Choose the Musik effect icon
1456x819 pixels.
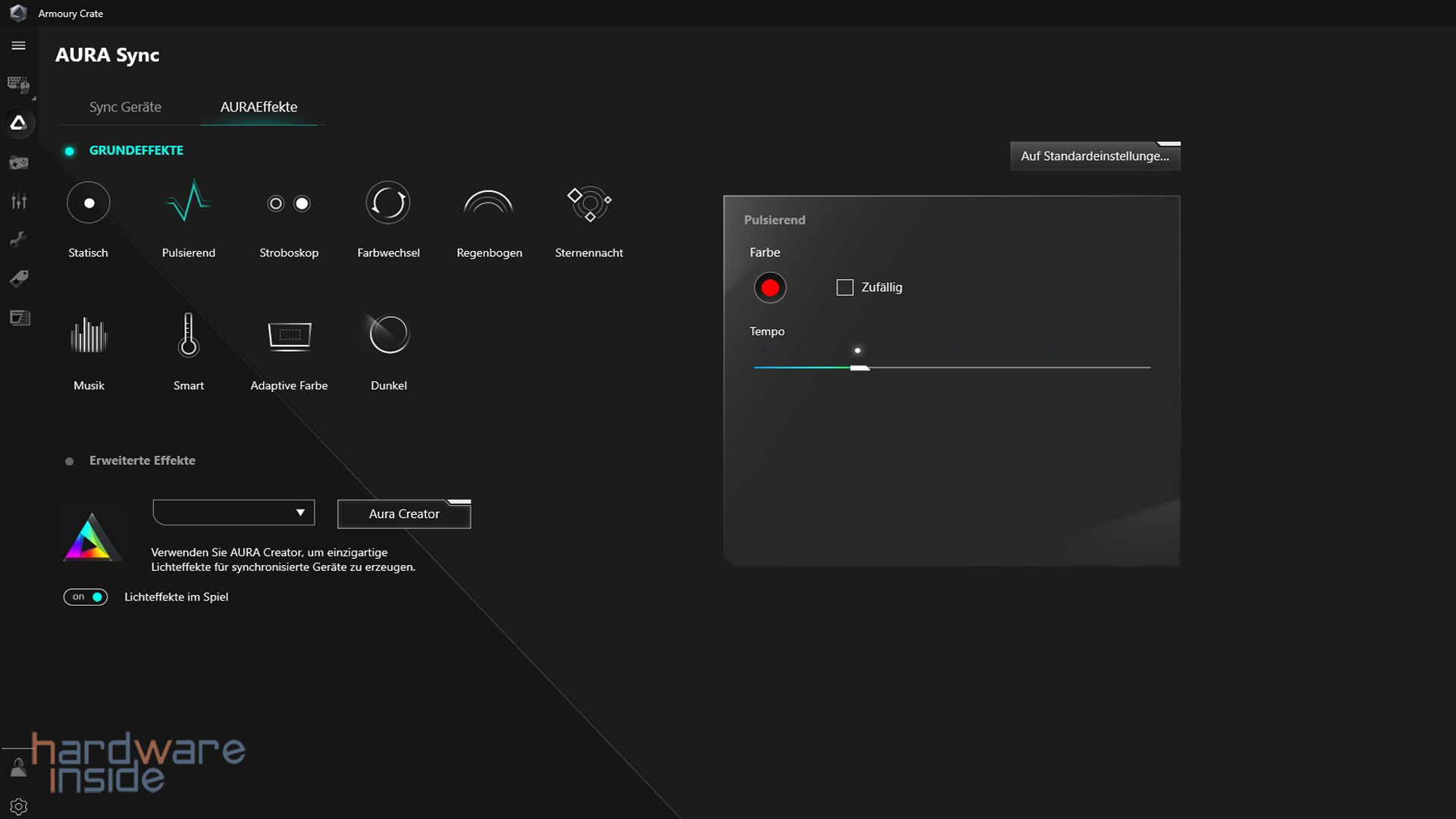[89, 335]
